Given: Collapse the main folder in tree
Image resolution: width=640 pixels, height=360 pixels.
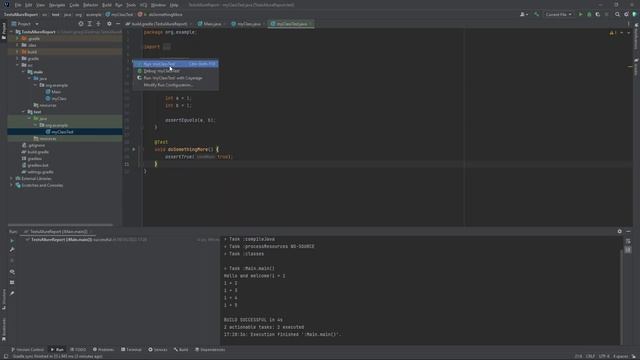Looking at the screenshot, I should (24, 72).
